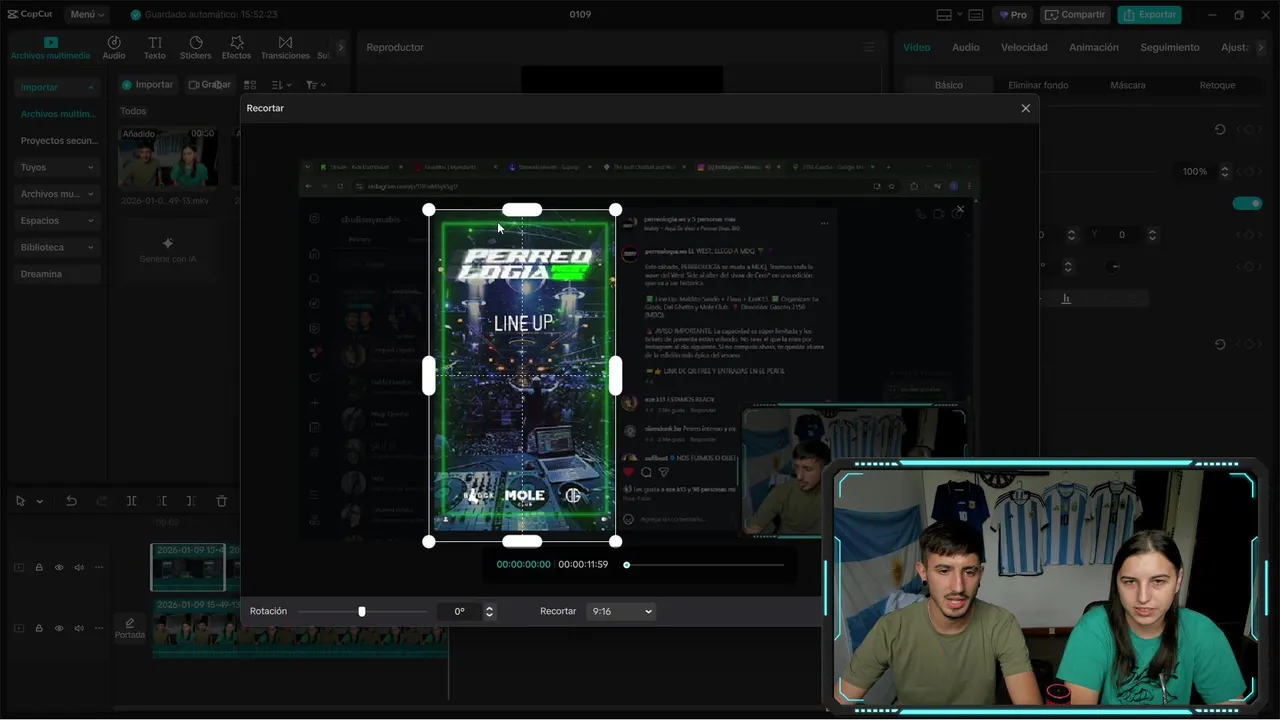Switch media list to grid view icon
The height and width of the screenshot is (720, 1280).
point(250,85)
